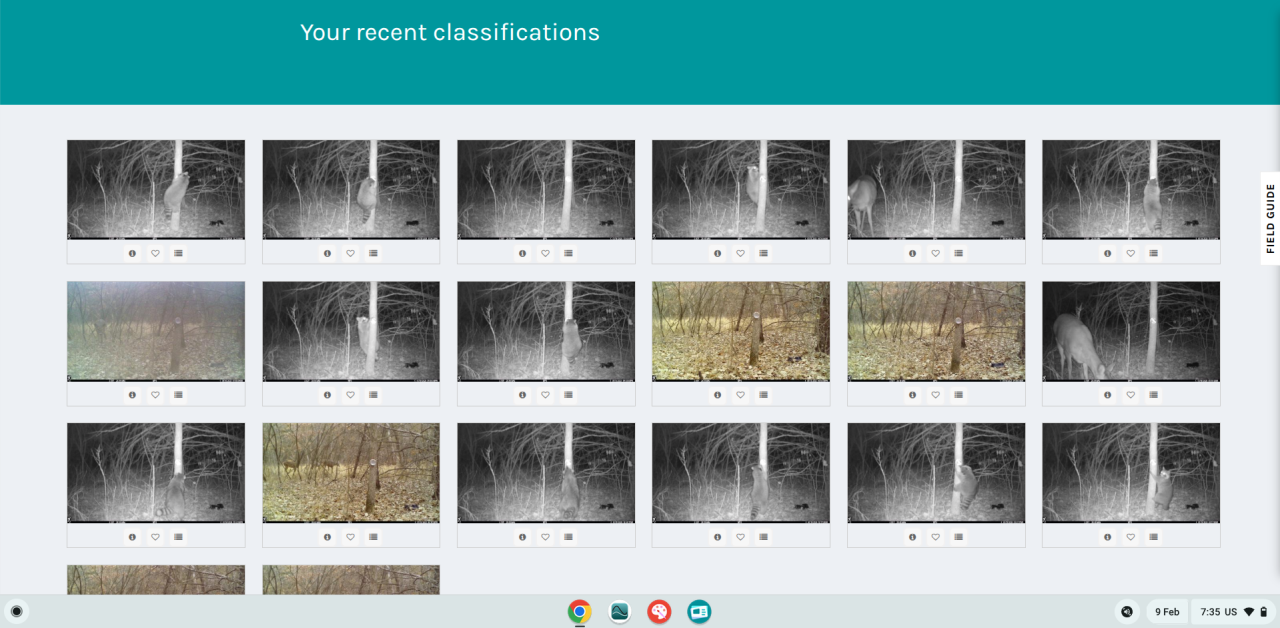1280x628 pixels.
Task: Open the first-row empty-tree night thumbnail
Action: tap(546, 189)
